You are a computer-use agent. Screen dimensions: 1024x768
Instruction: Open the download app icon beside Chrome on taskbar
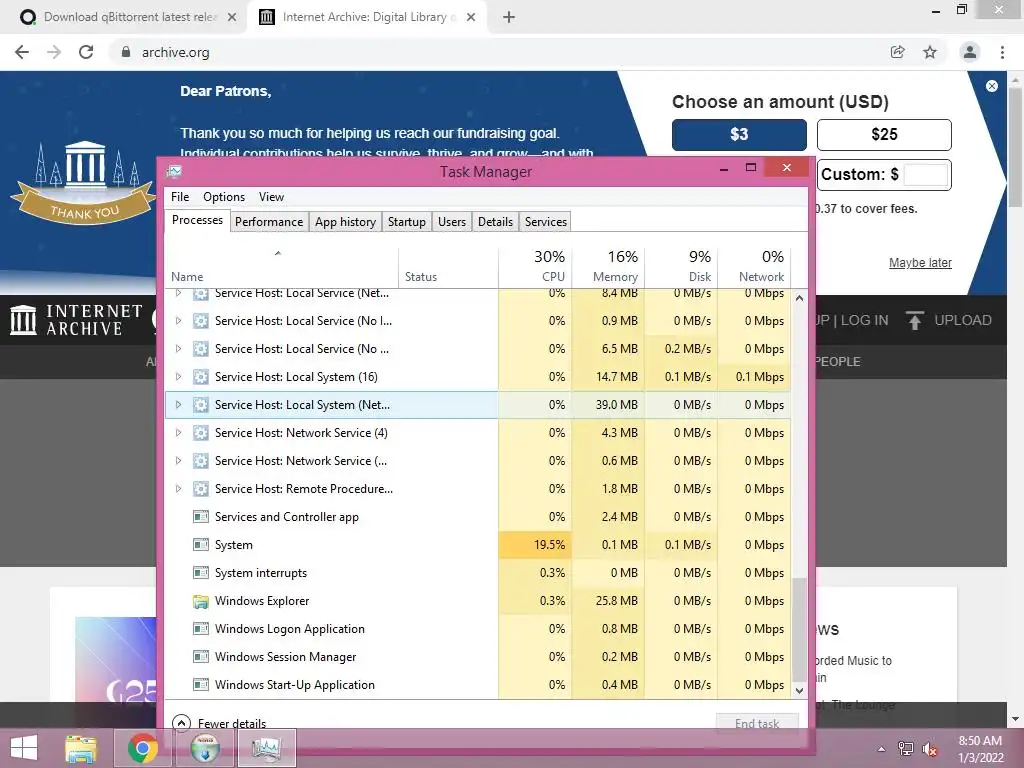pos(205,748)
